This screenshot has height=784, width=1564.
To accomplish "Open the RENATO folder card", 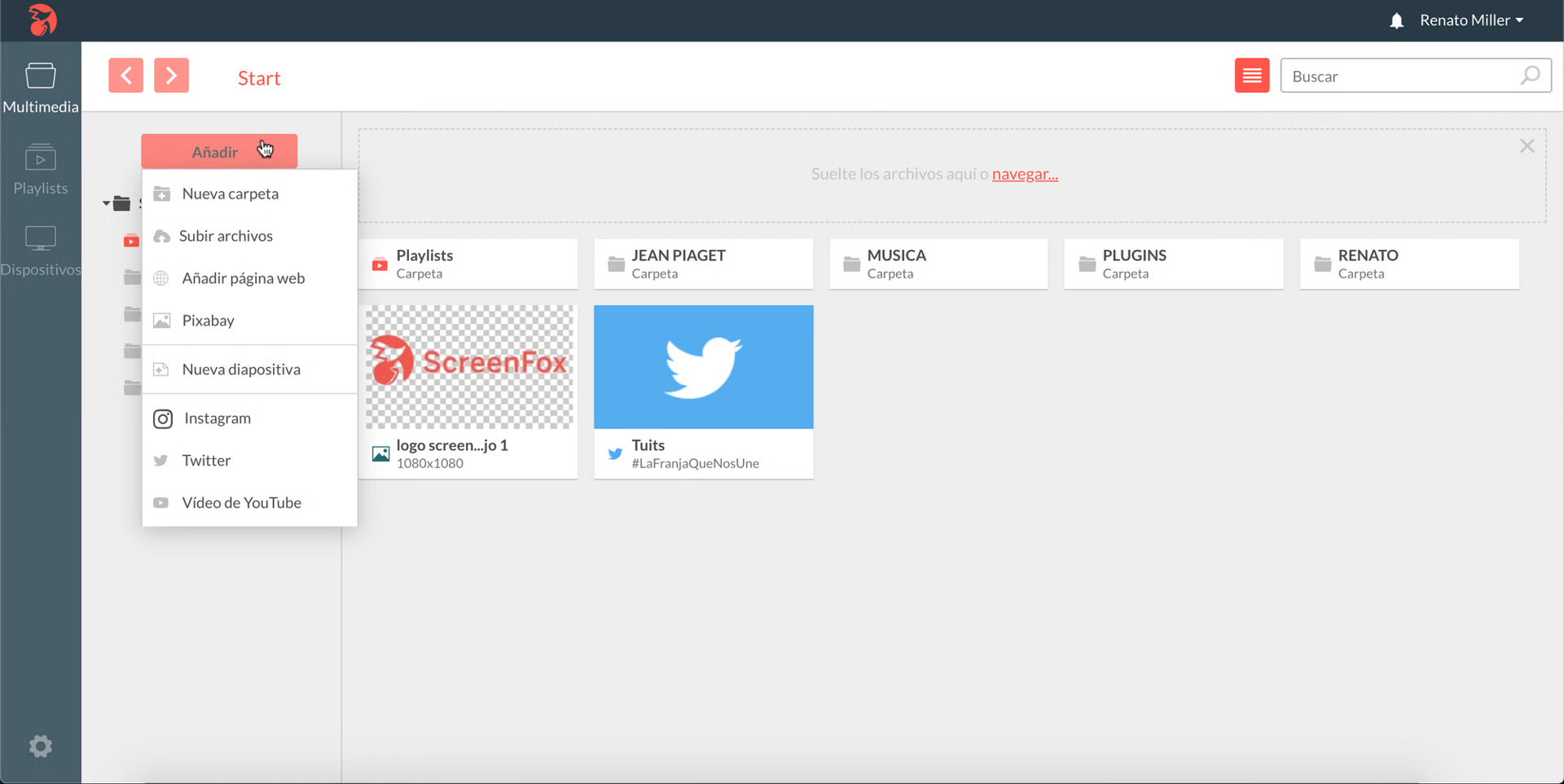I will point(1409,264).
